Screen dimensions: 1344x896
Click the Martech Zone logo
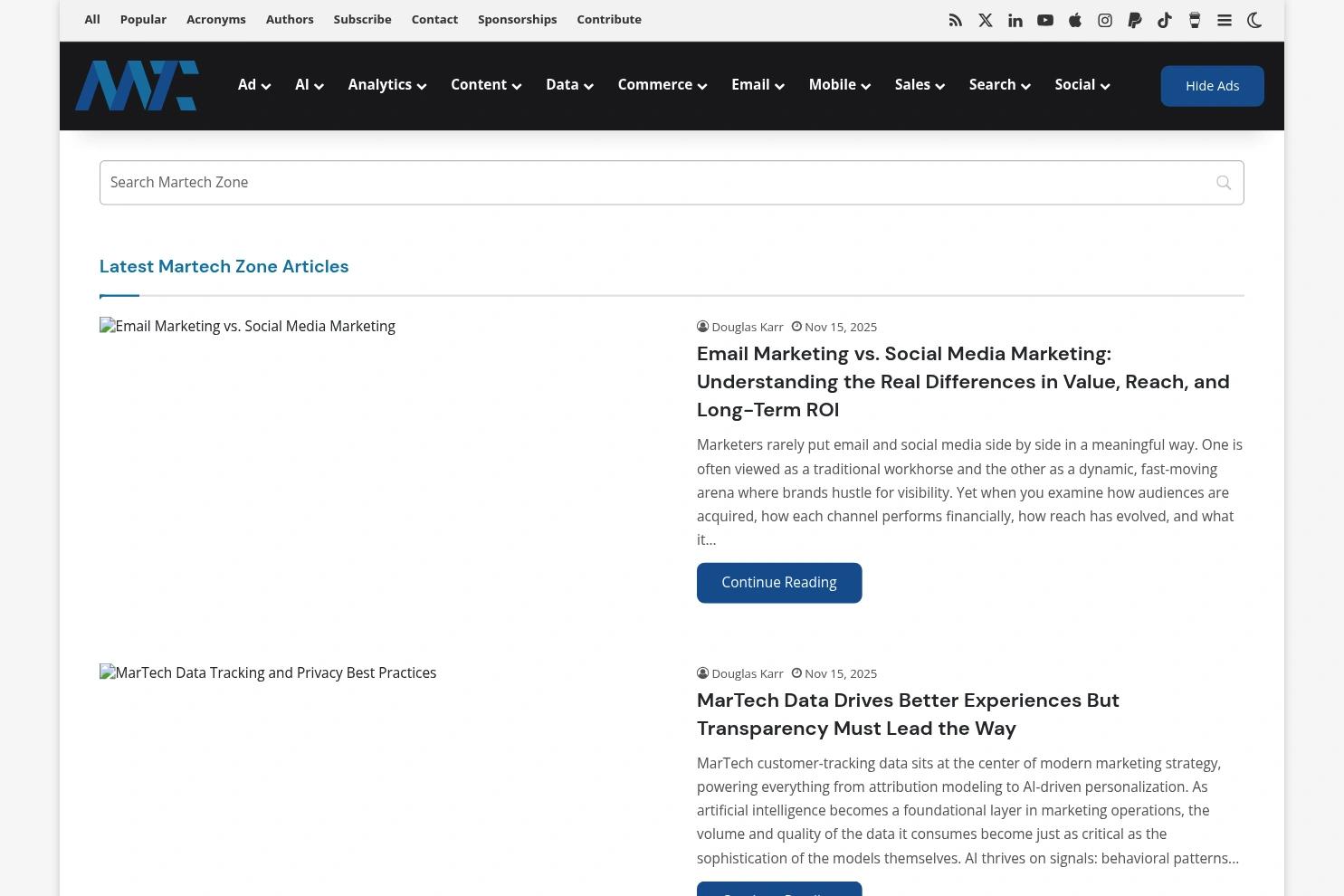click(x=137, y=86)
